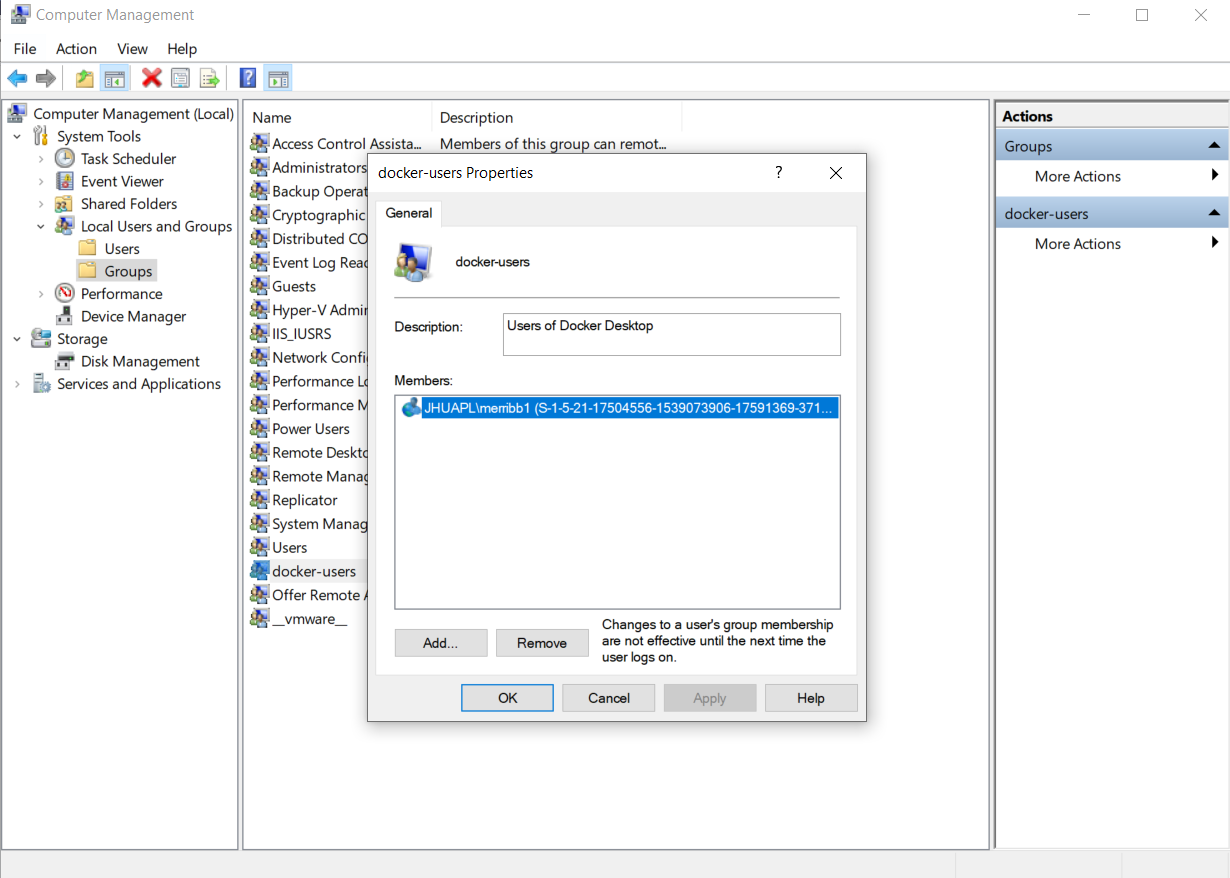Image resolution: width=1230 pixels, height=878 pixels.
Task: Click the Add... button
Action: coord(441,643)
